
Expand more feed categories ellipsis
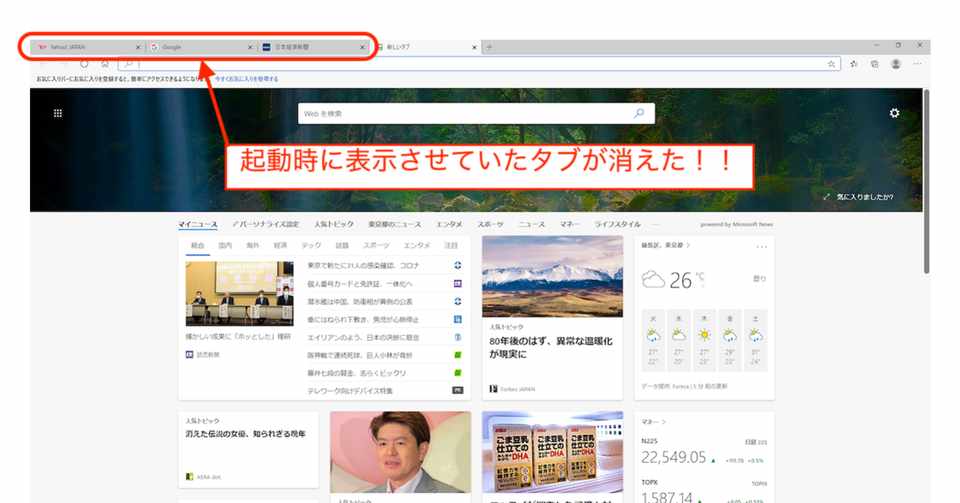(x=656, y=225)
